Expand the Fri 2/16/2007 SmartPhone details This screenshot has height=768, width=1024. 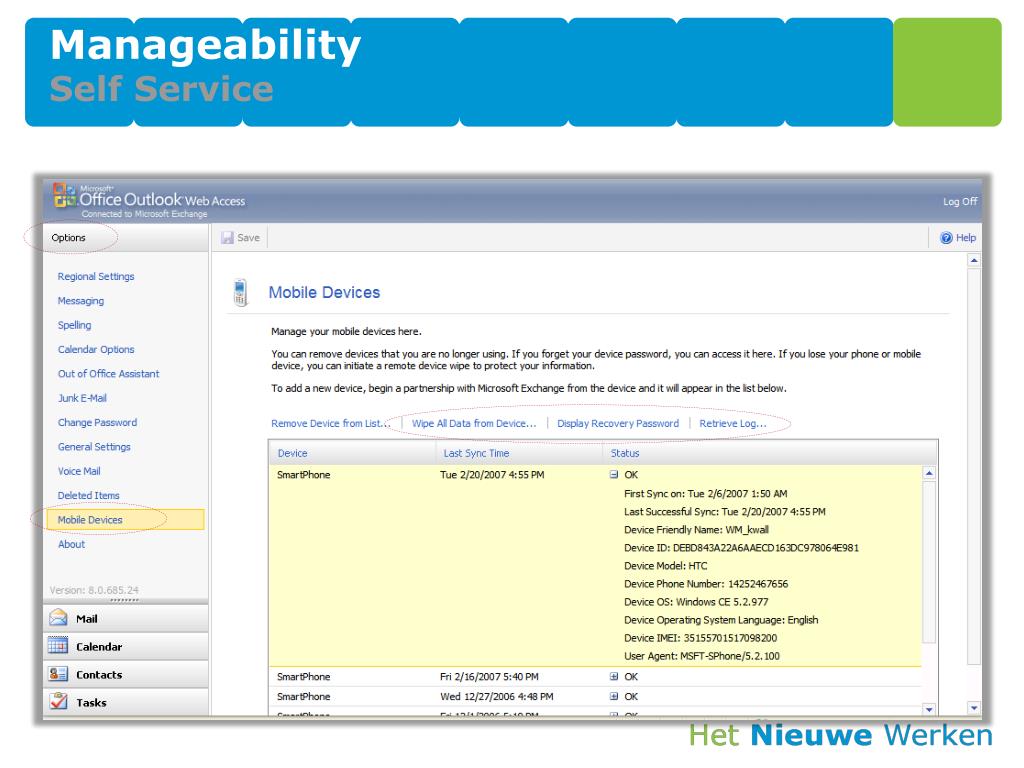pos(614,677)
